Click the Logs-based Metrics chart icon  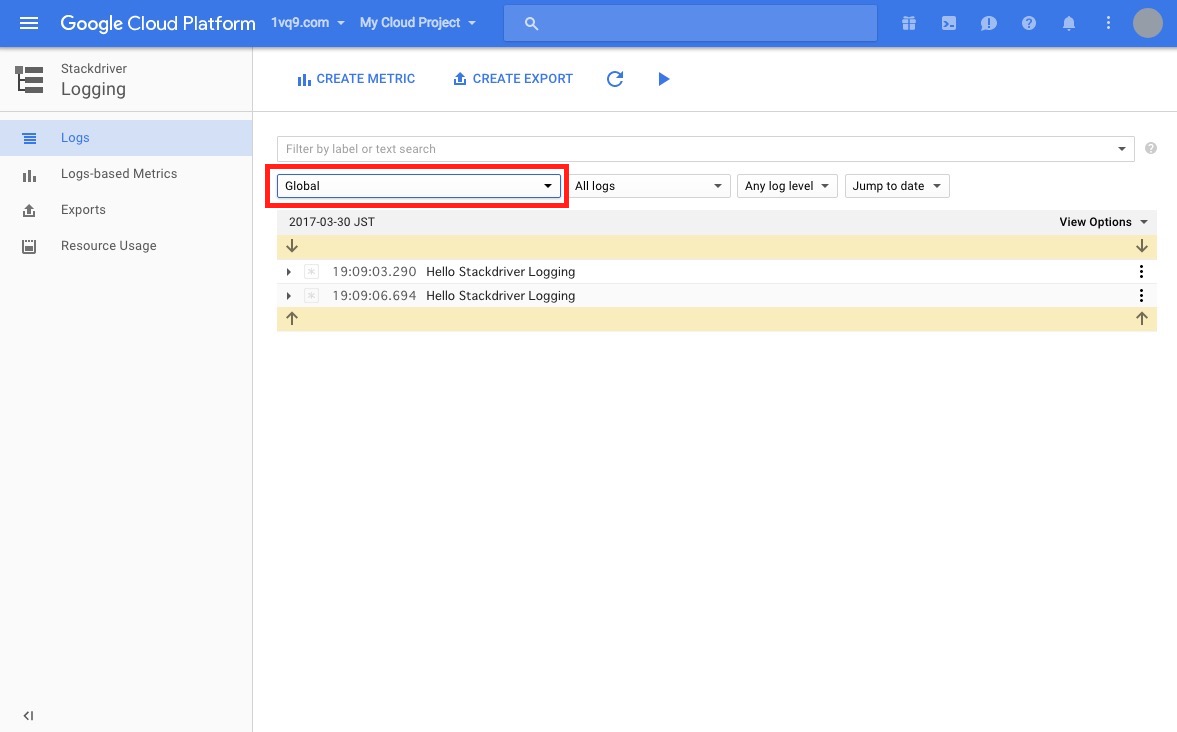[29, 176]
